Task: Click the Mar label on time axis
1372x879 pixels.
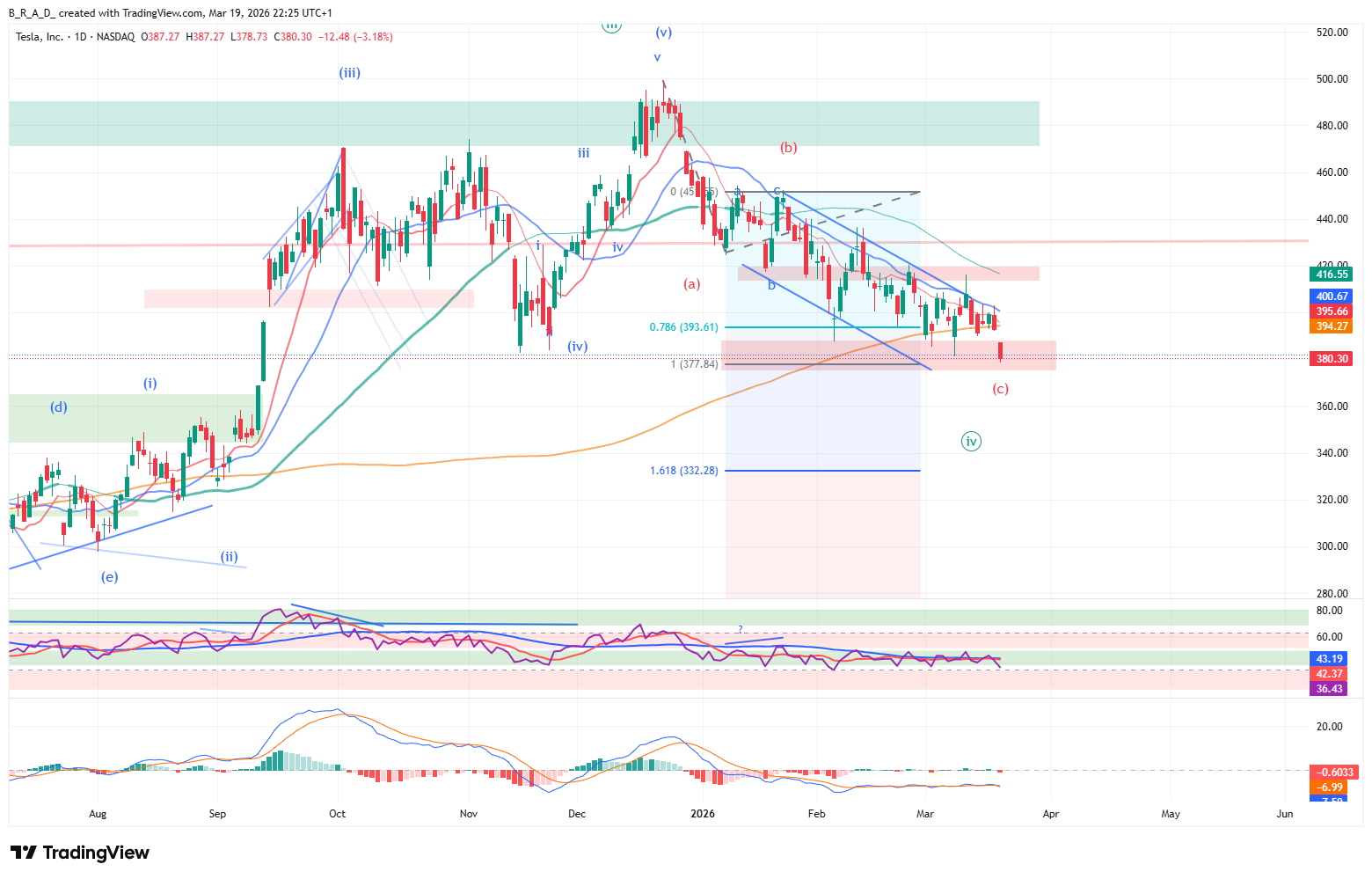Action: 924,814
